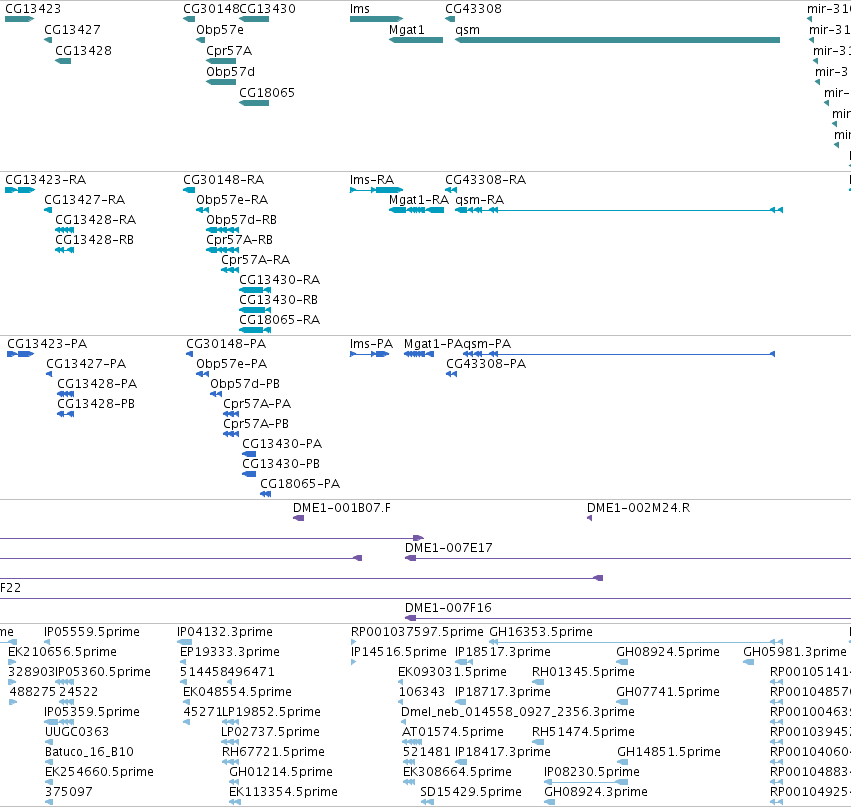Select transcript CG30148-RA
This screenshot has width=851, height=807.
224,180
